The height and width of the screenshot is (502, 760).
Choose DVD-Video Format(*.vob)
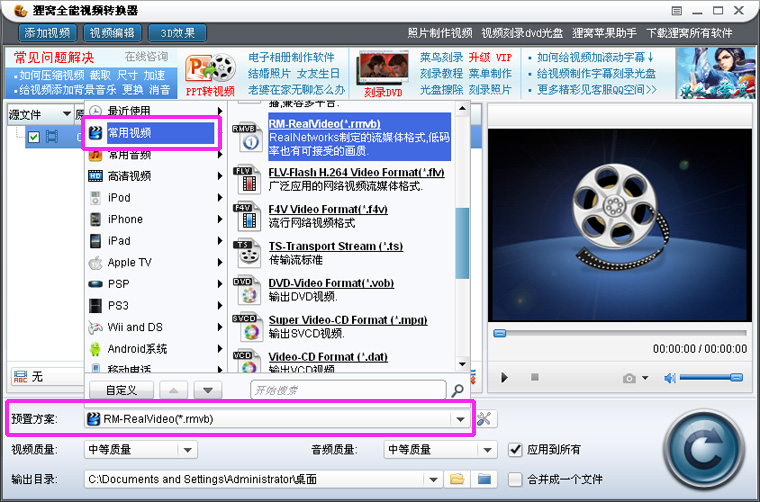pyautogui.click(x=332, y=283)
